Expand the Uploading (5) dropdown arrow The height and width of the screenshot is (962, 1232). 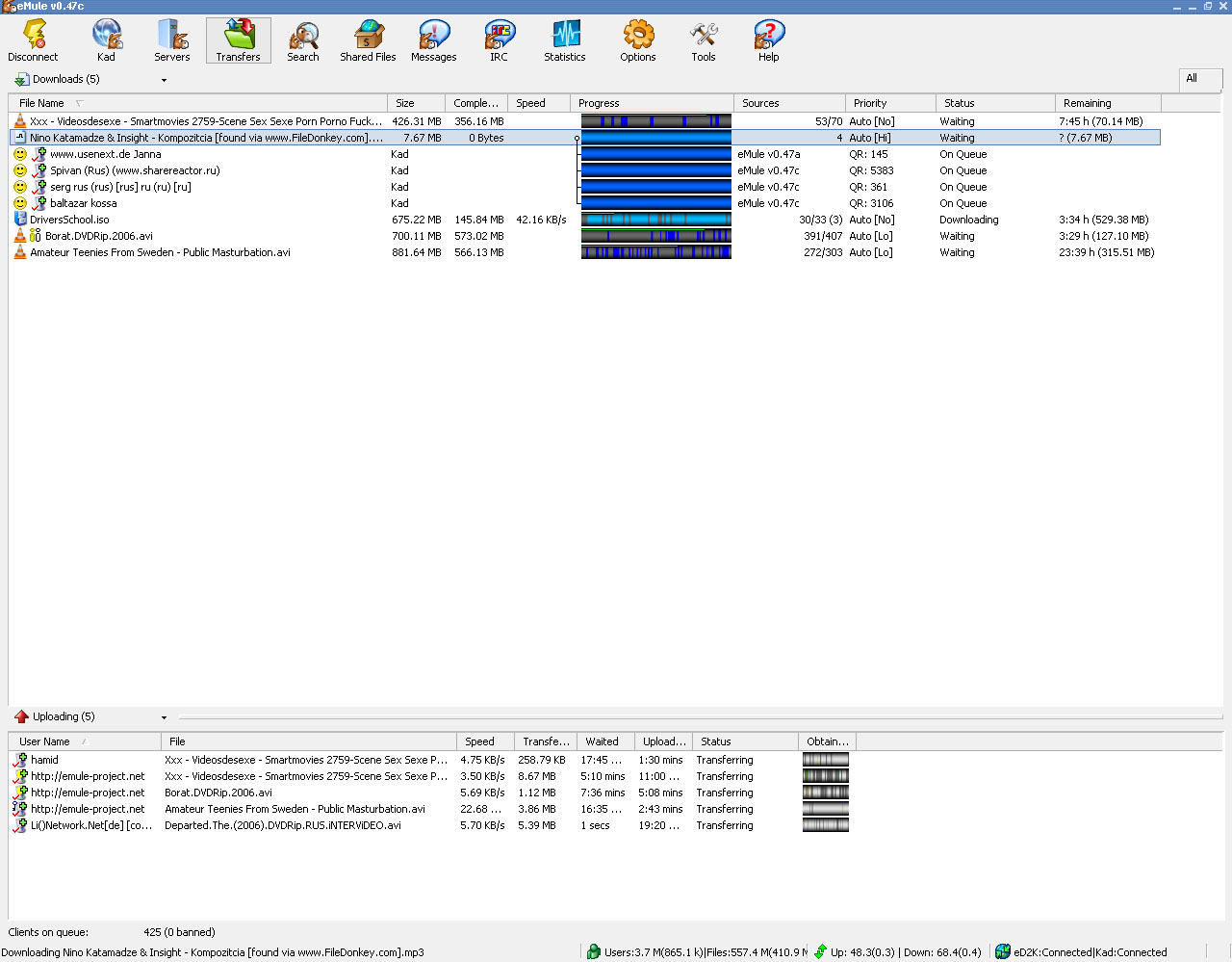coord(164,717)
